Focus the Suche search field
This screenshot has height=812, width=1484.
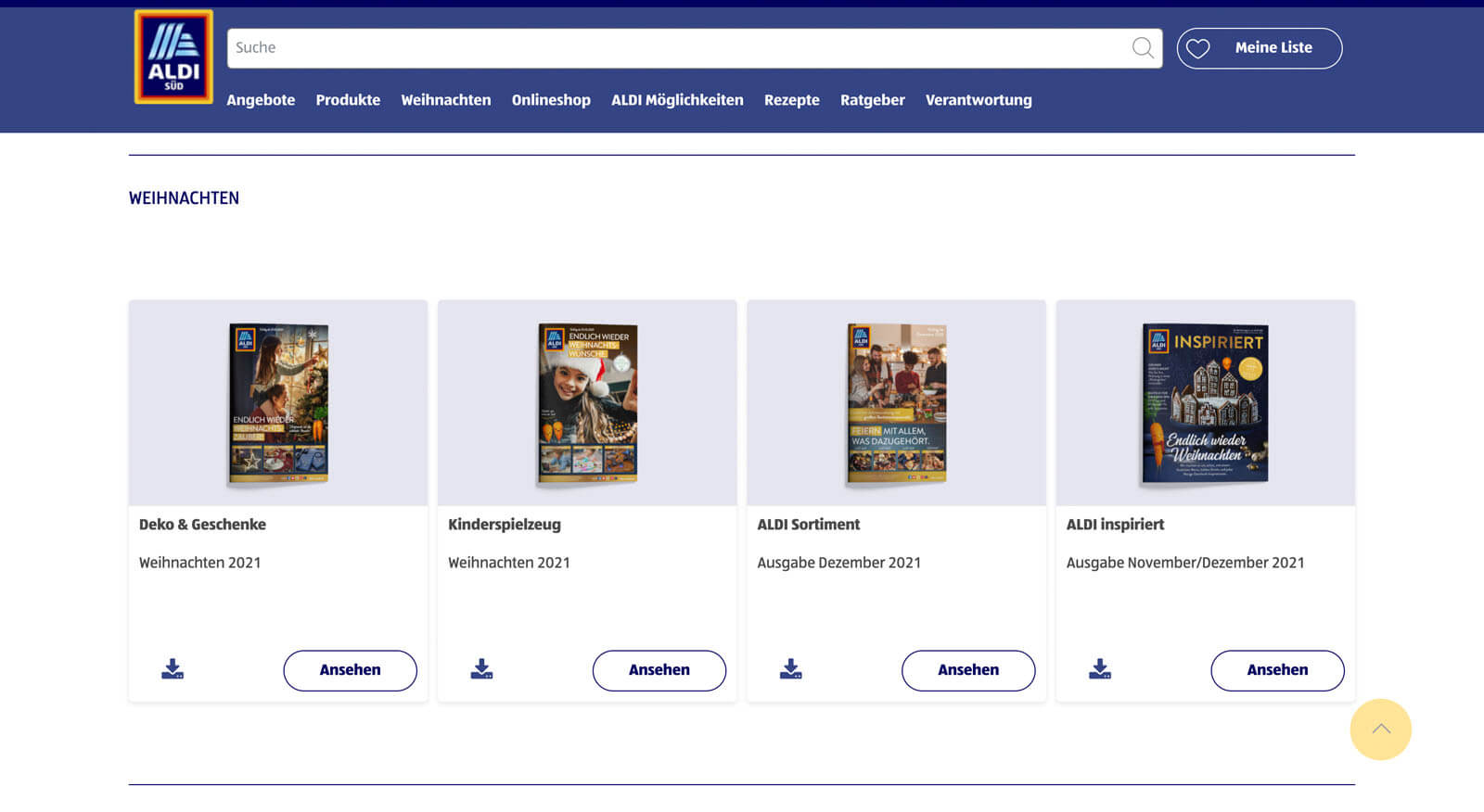[677, 48]
